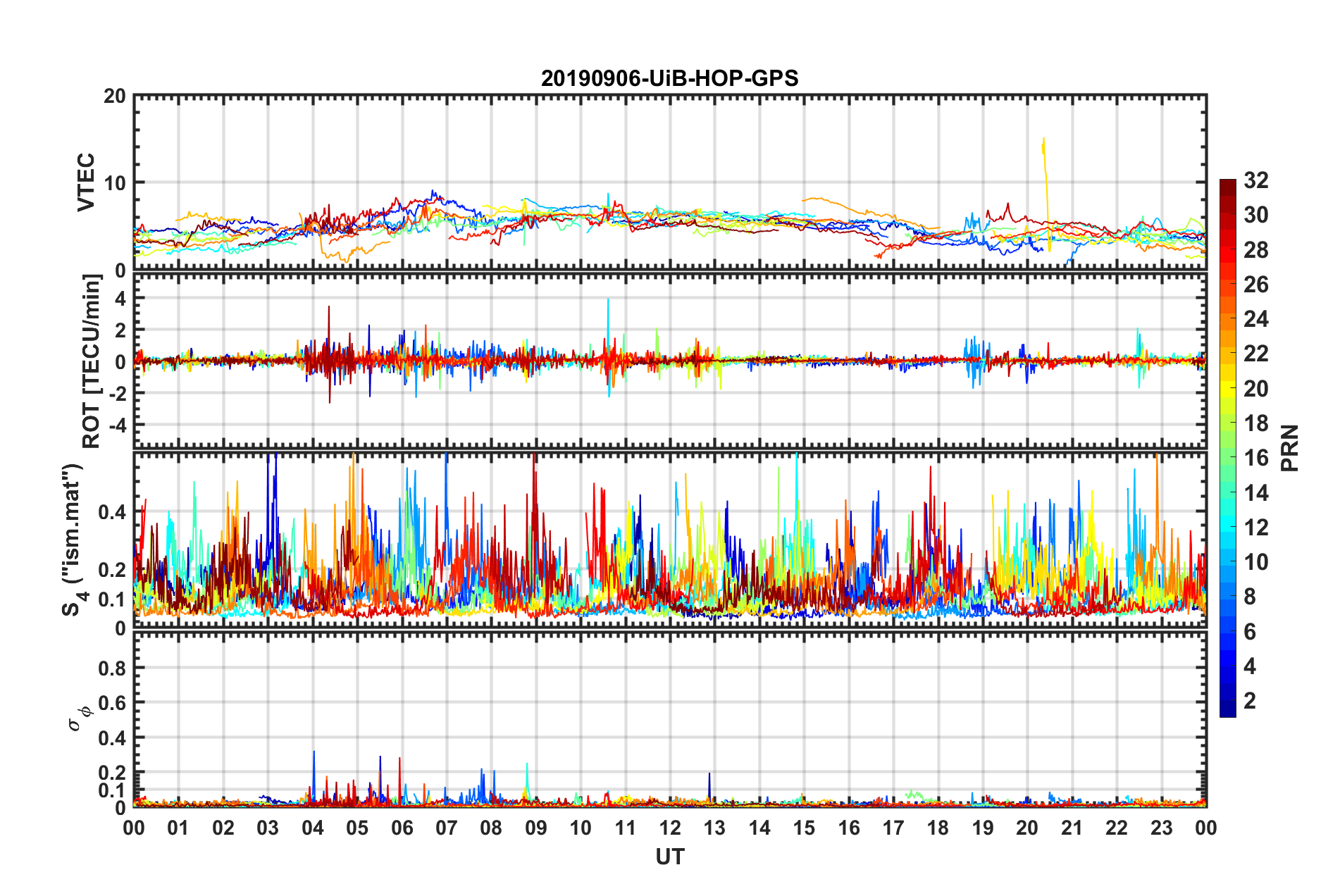Click the ROT [TECU/min] axis label

pos(92,361)
